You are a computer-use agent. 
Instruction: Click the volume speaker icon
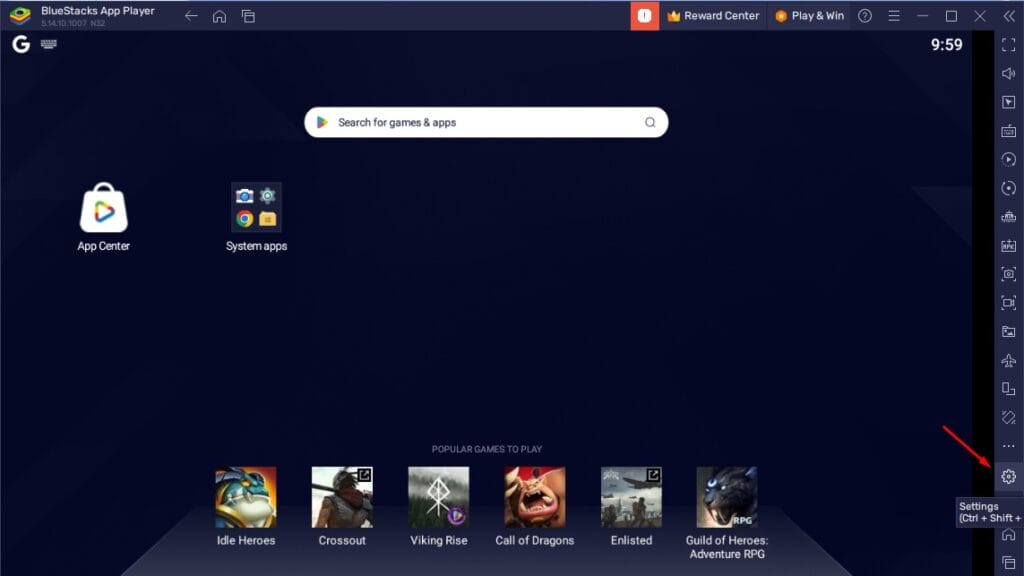[x=1008, y=74]
